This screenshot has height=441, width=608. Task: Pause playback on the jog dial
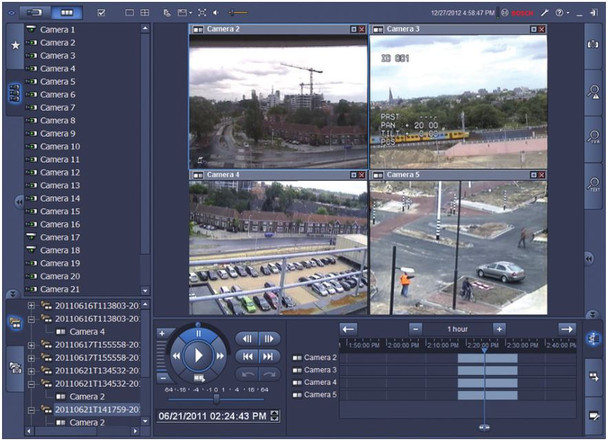198,333
